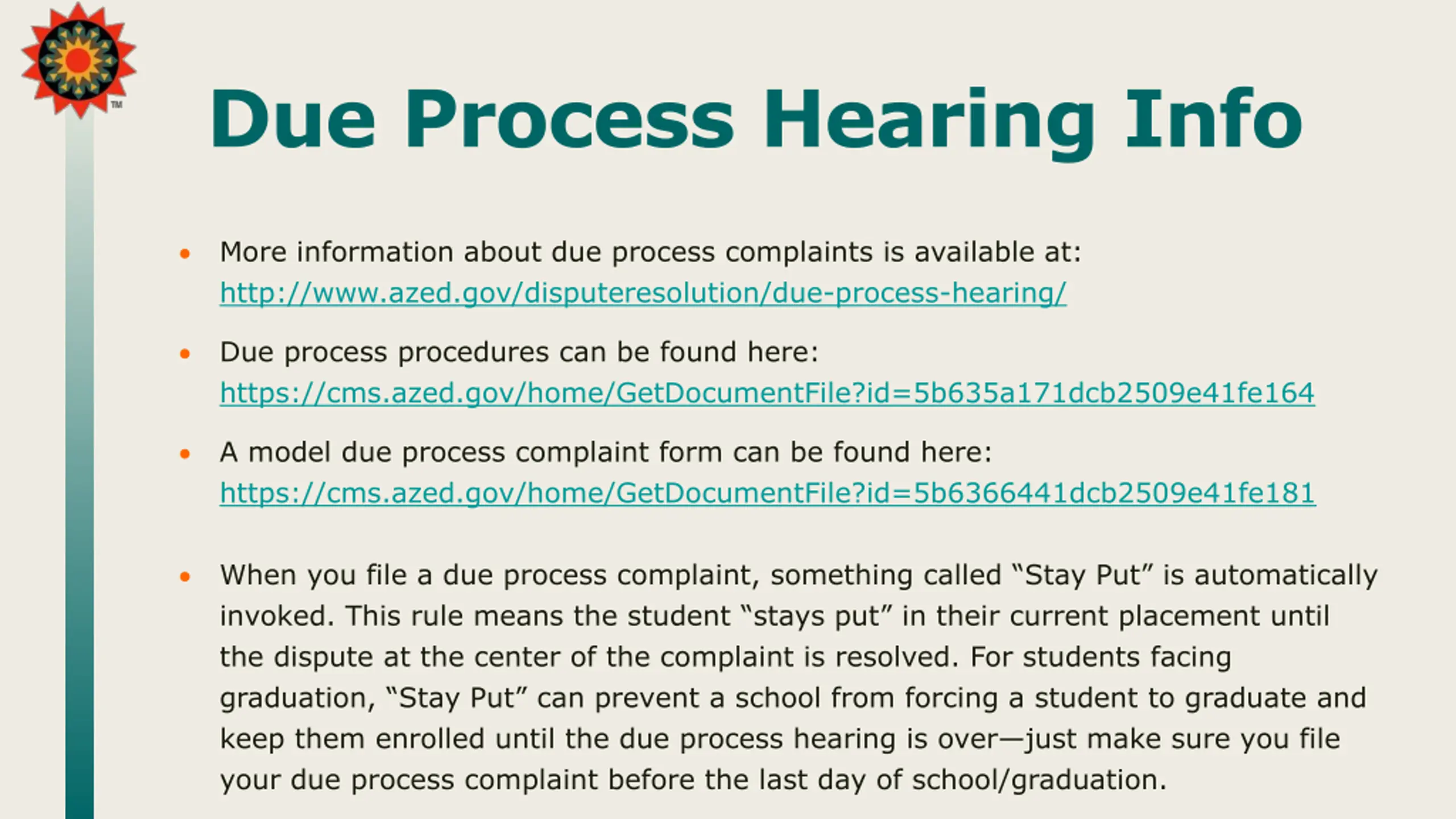
Task: Open the procedures document link ending in 41fe164
Action: click(x=767, y=394)
